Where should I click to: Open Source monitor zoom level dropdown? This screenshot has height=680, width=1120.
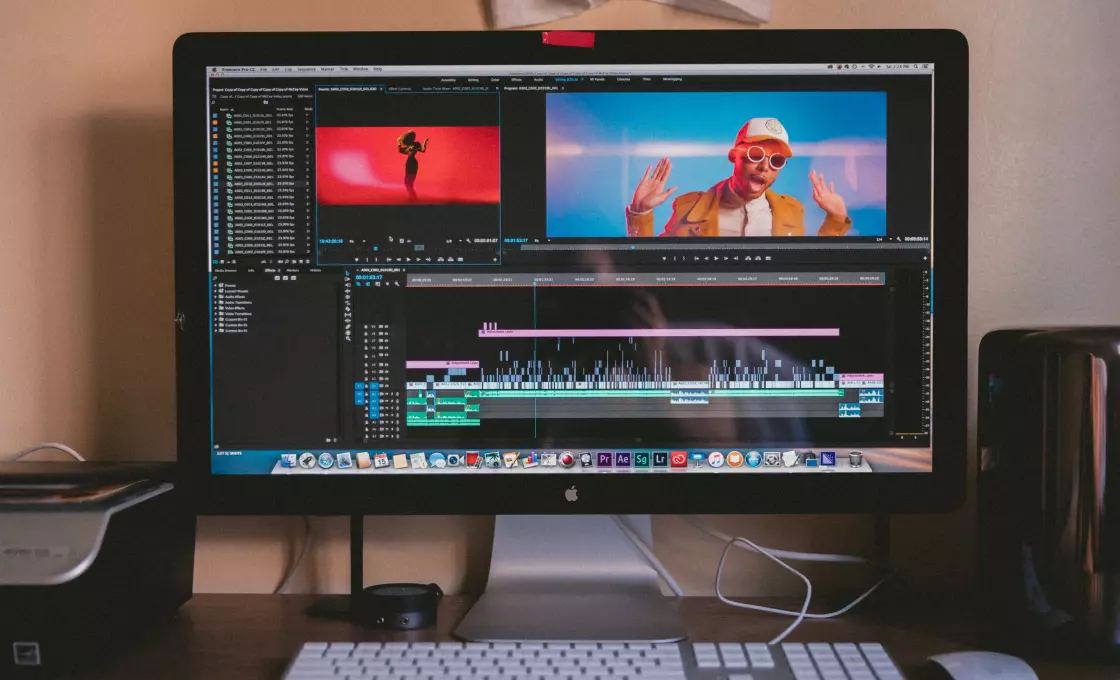pos(357,241)
